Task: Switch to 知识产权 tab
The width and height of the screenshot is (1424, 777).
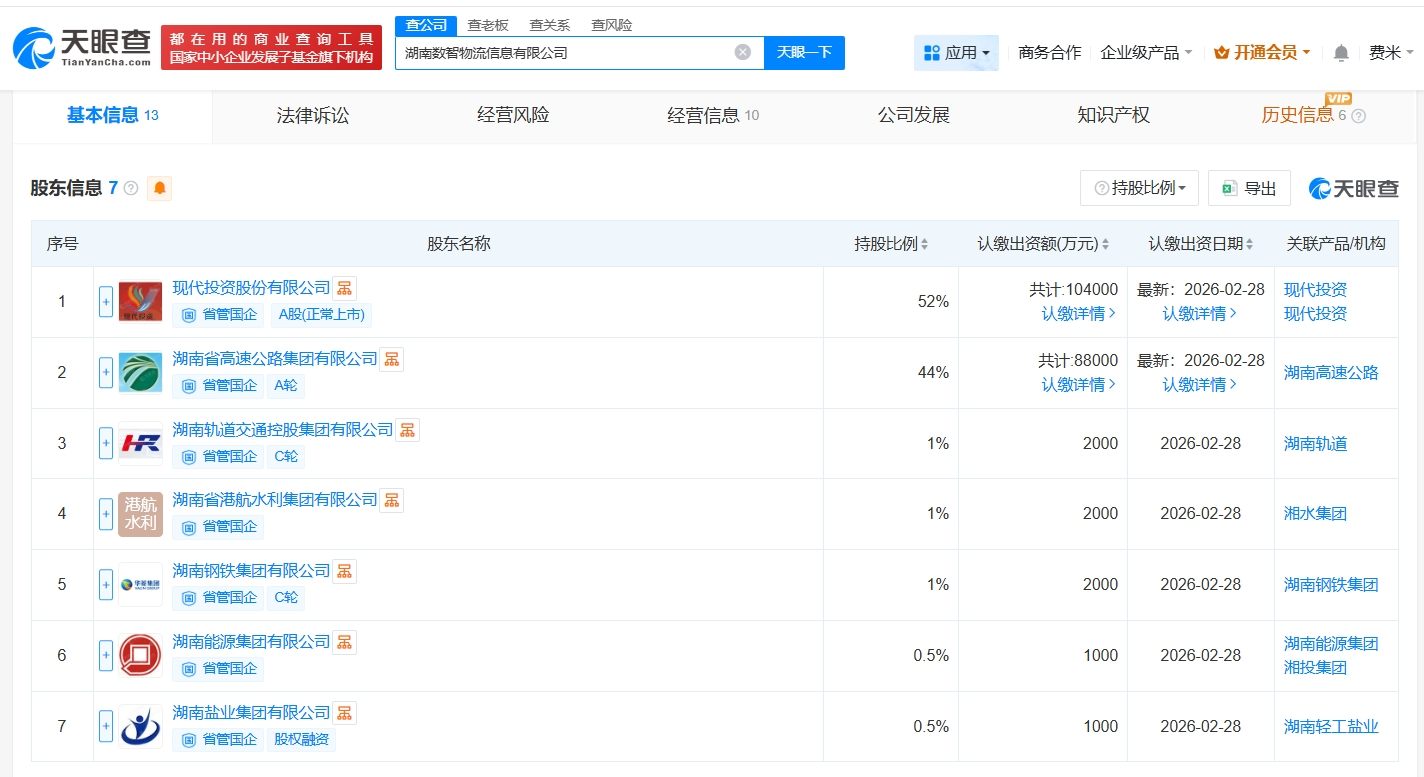Action: pyautogui.click(x=1113, y=115)
